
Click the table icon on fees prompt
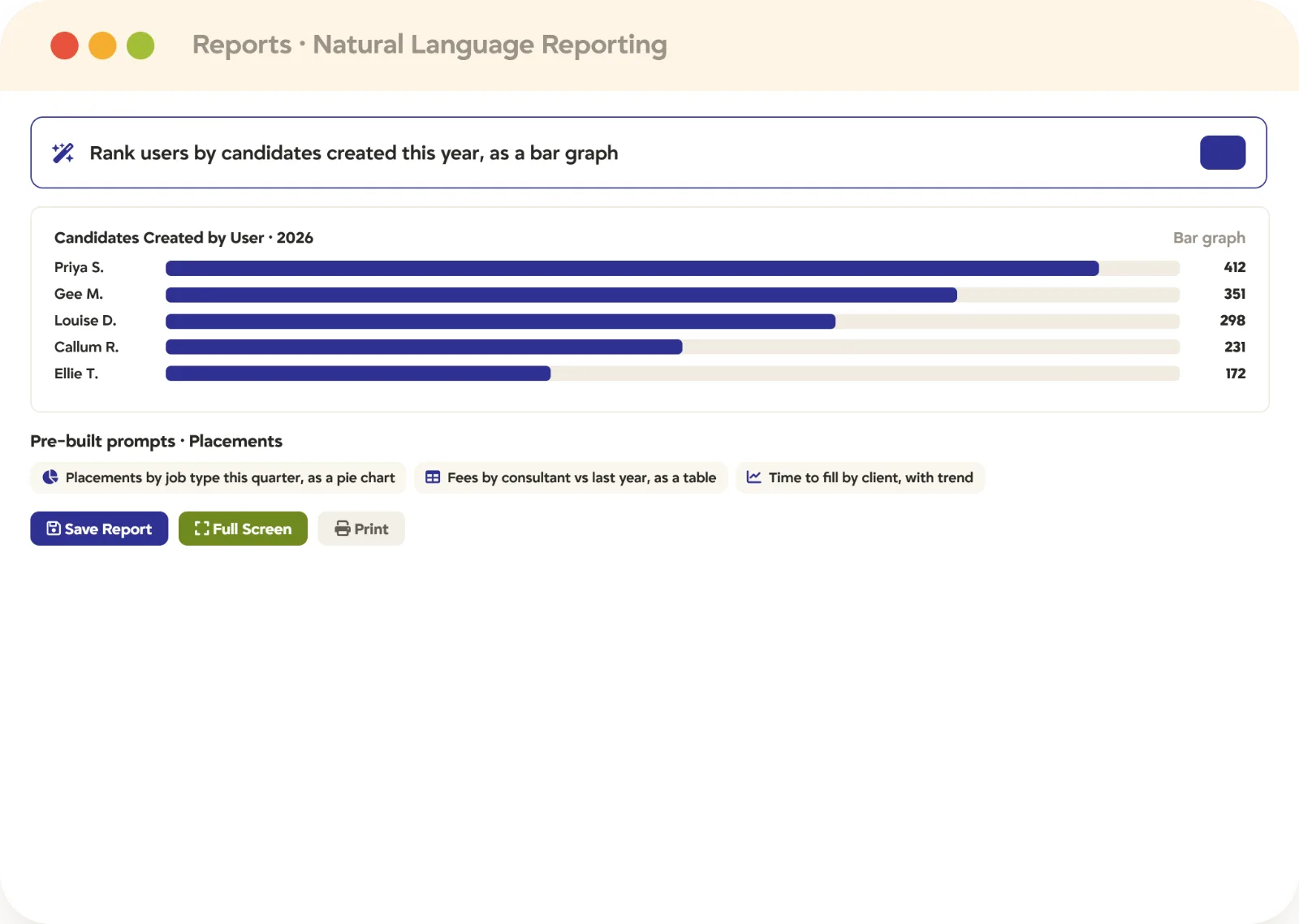pos(433,477)
